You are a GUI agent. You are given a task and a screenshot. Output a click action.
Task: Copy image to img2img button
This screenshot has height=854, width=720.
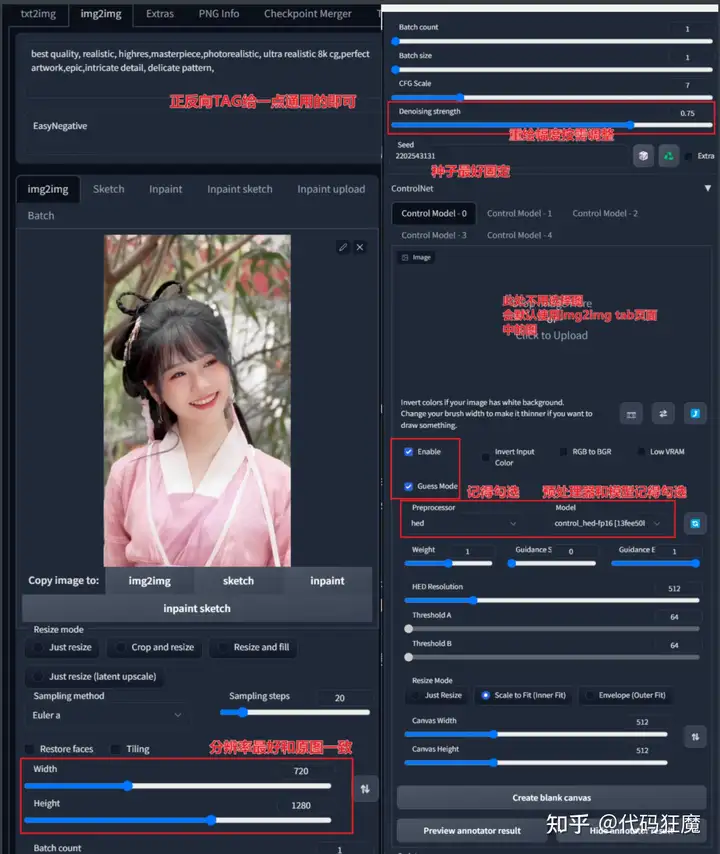coord(149,581)
